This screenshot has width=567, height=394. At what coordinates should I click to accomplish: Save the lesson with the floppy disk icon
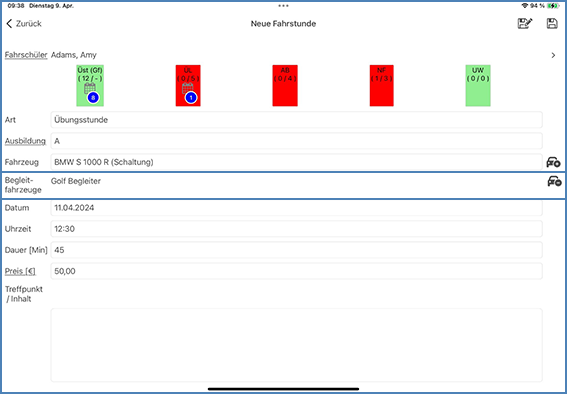552,23
